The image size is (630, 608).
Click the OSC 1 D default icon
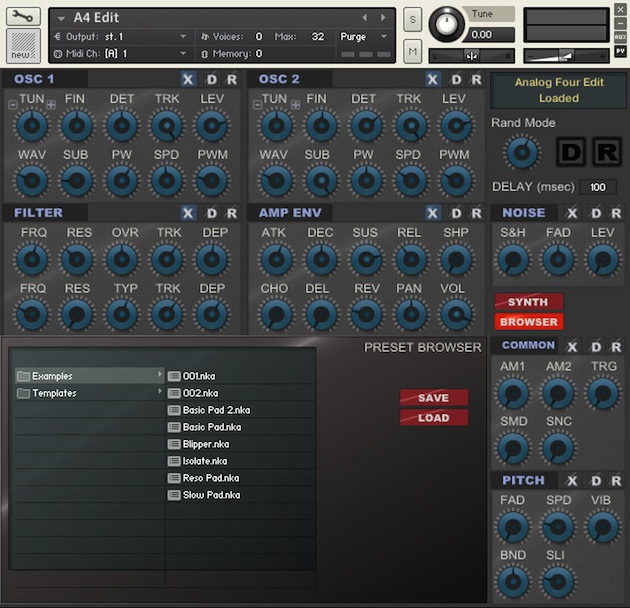tap(212, 79)
